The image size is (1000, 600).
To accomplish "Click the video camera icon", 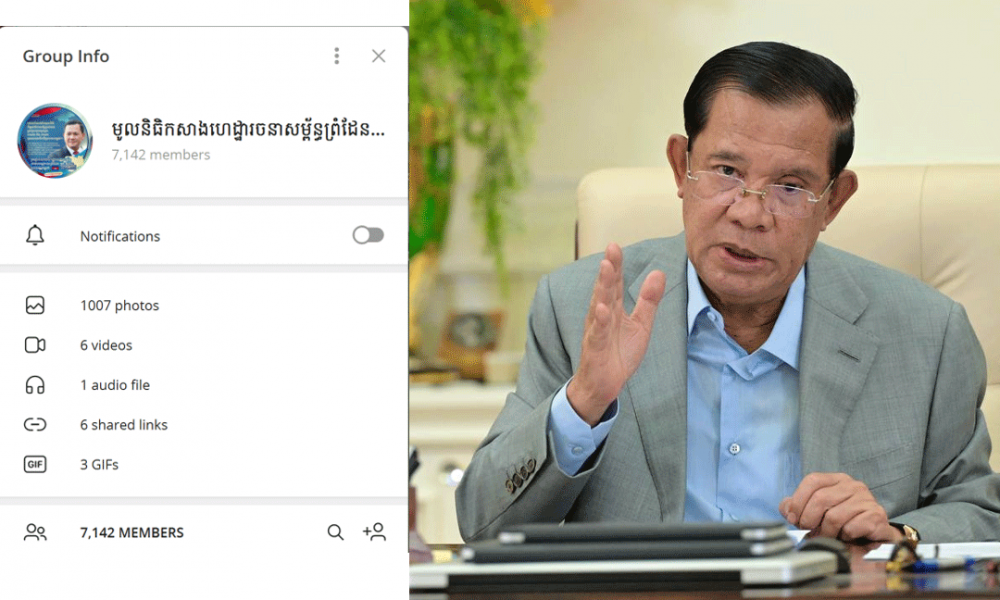I will (35, 345).
